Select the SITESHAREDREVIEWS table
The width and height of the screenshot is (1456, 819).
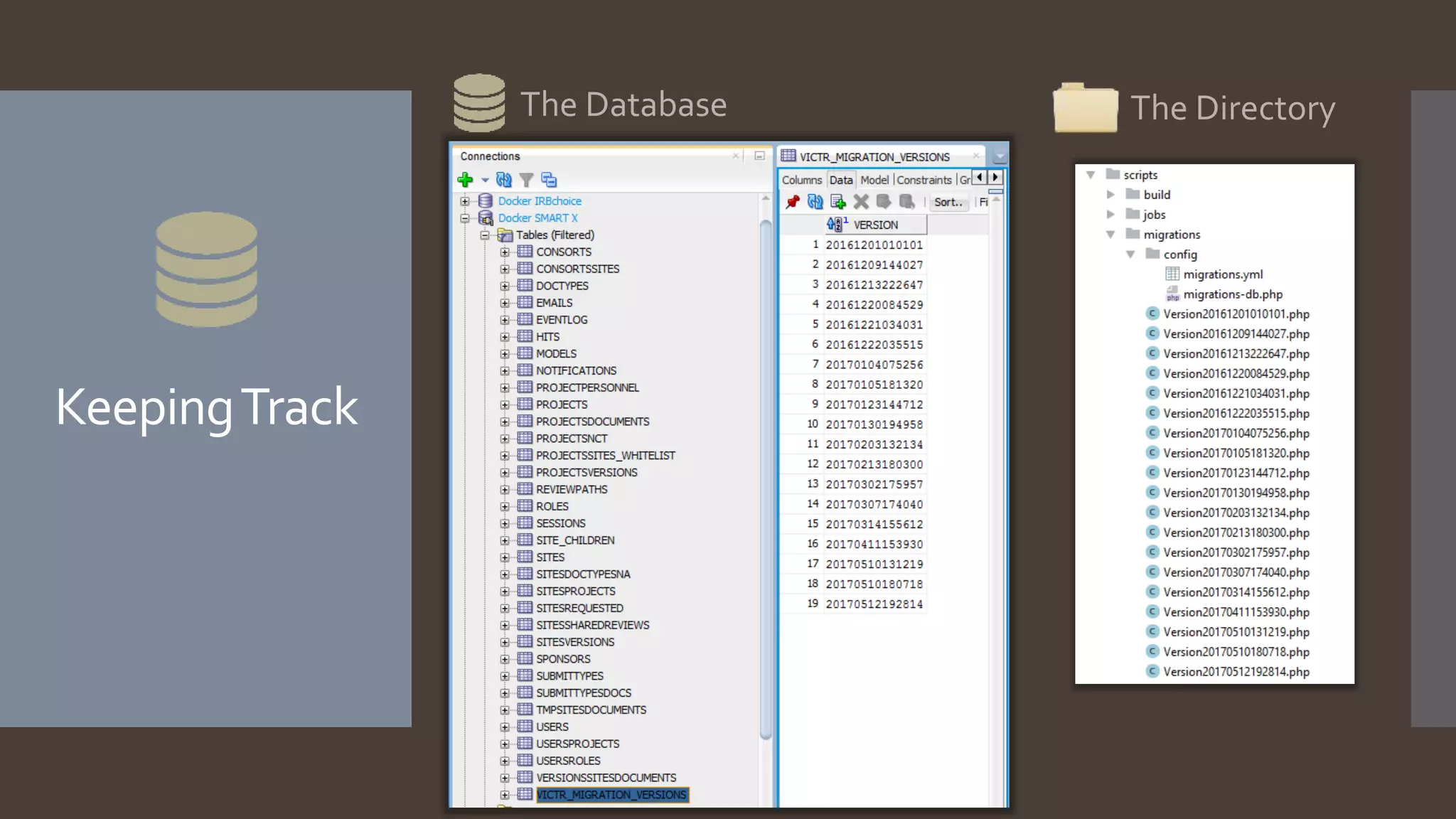(x=593, y=625)
